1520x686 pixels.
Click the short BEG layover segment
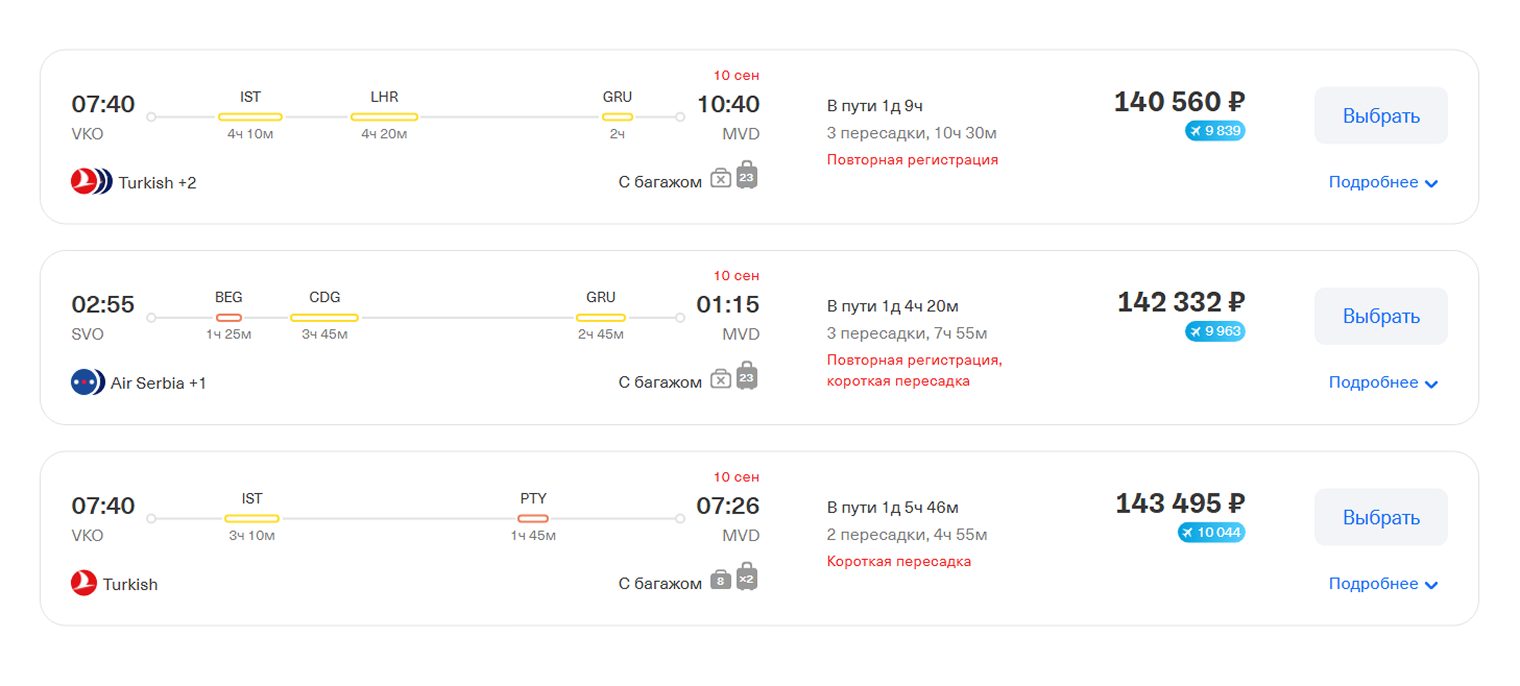pyautogui.click(x=229, y=318)
